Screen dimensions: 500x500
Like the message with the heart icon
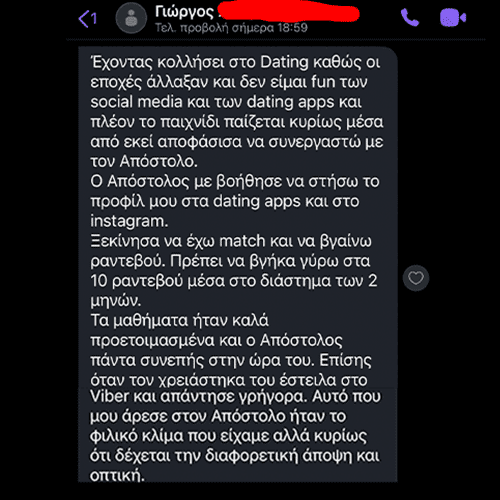click(x=416, y=278)
